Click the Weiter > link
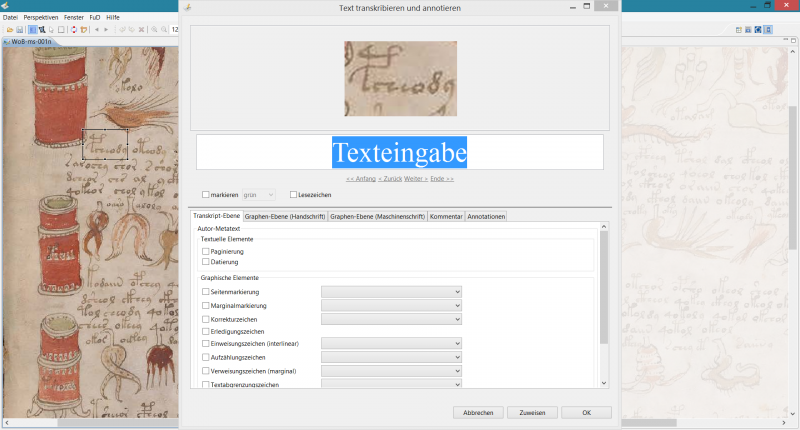 pos(416,179)
